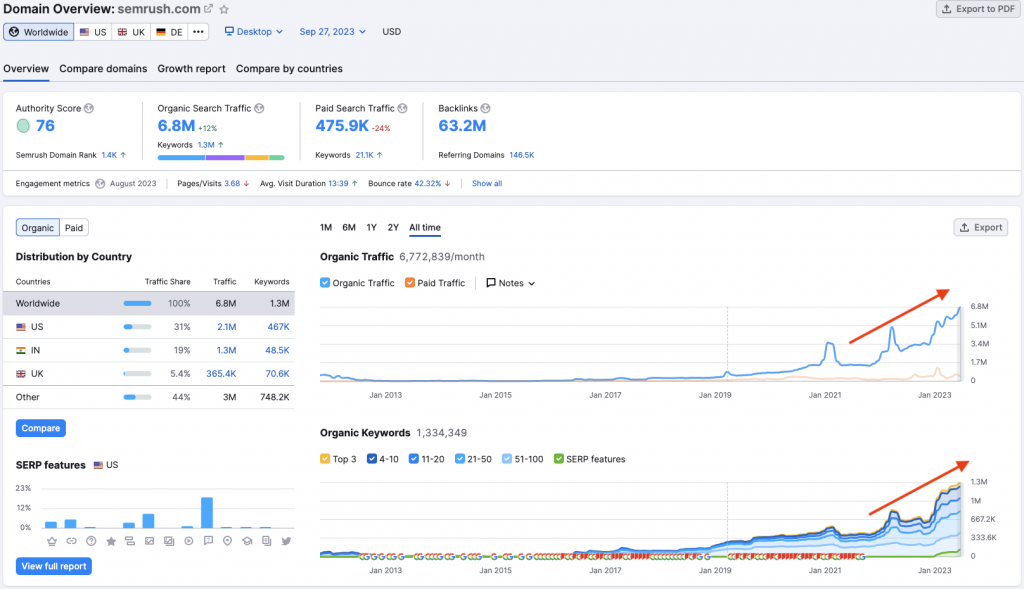Select the stacked cards SERP feature icon
The width and height of the screenshot is (1024, 589).
pos(130,541)
